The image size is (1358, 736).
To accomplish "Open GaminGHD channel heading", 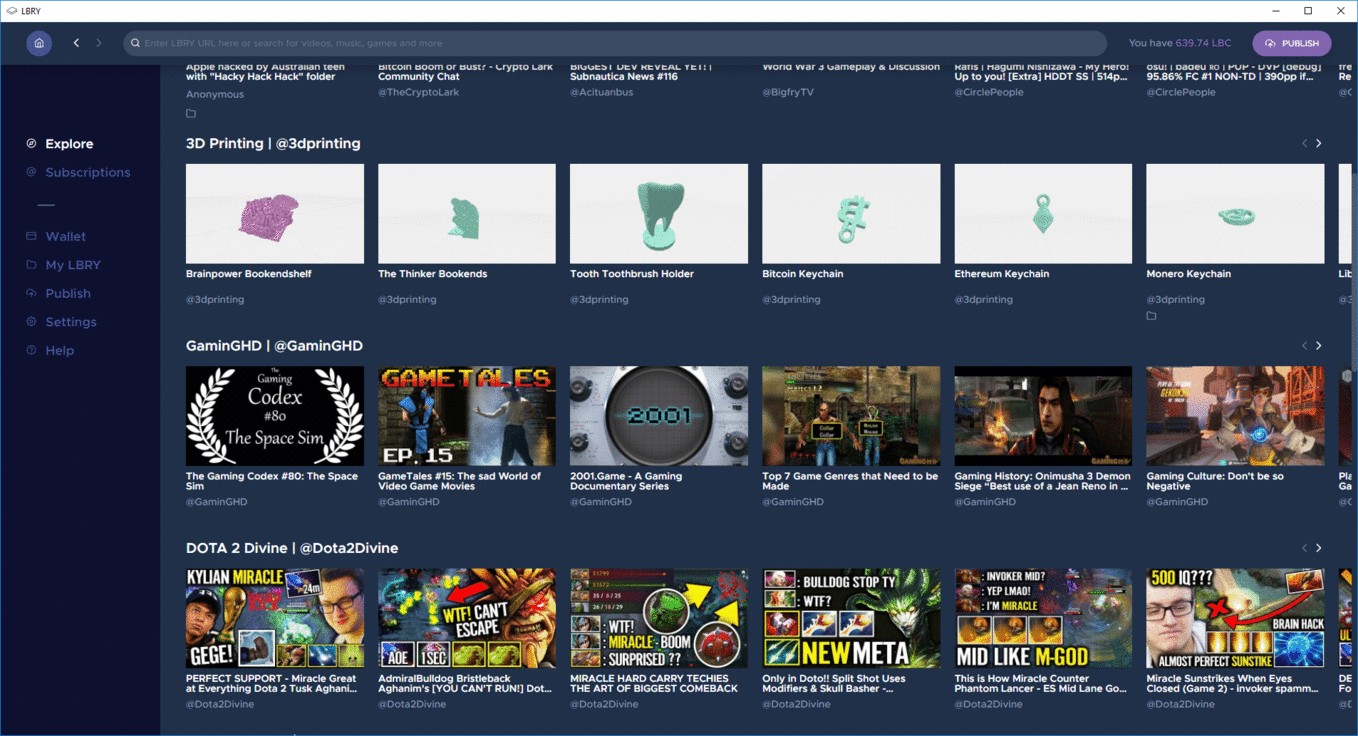I will pyautogui.click(x=274, y=345).
